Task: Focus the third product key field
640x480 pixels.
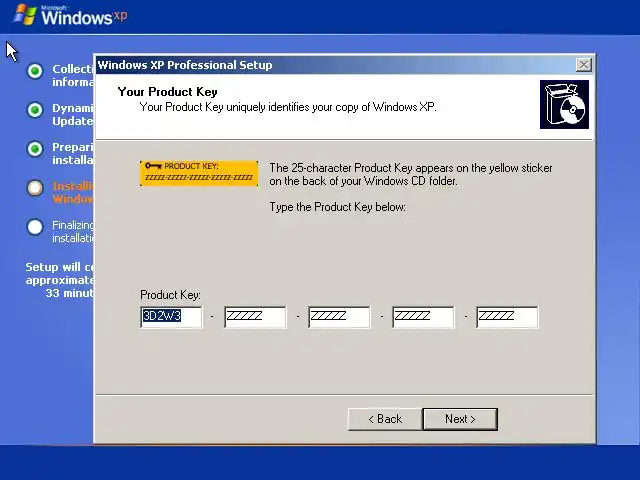Action: (339, 317)
